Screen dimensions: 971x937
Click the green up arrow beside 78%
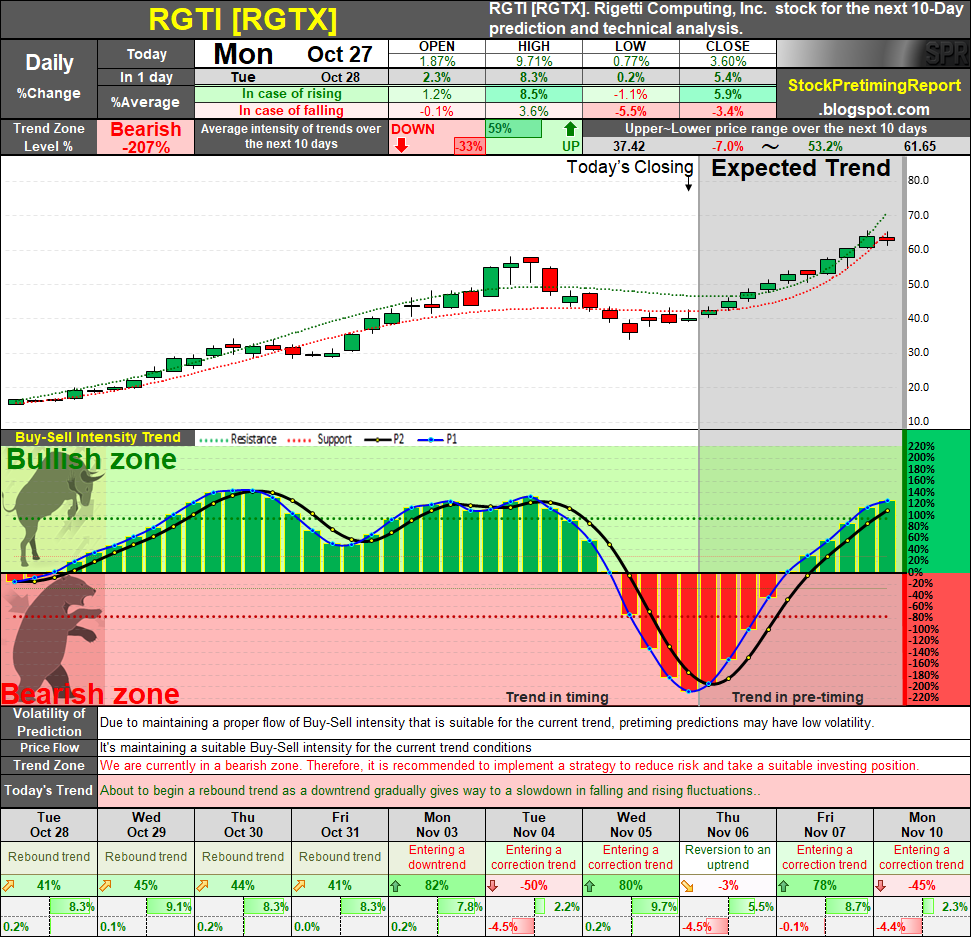point(784,886)
